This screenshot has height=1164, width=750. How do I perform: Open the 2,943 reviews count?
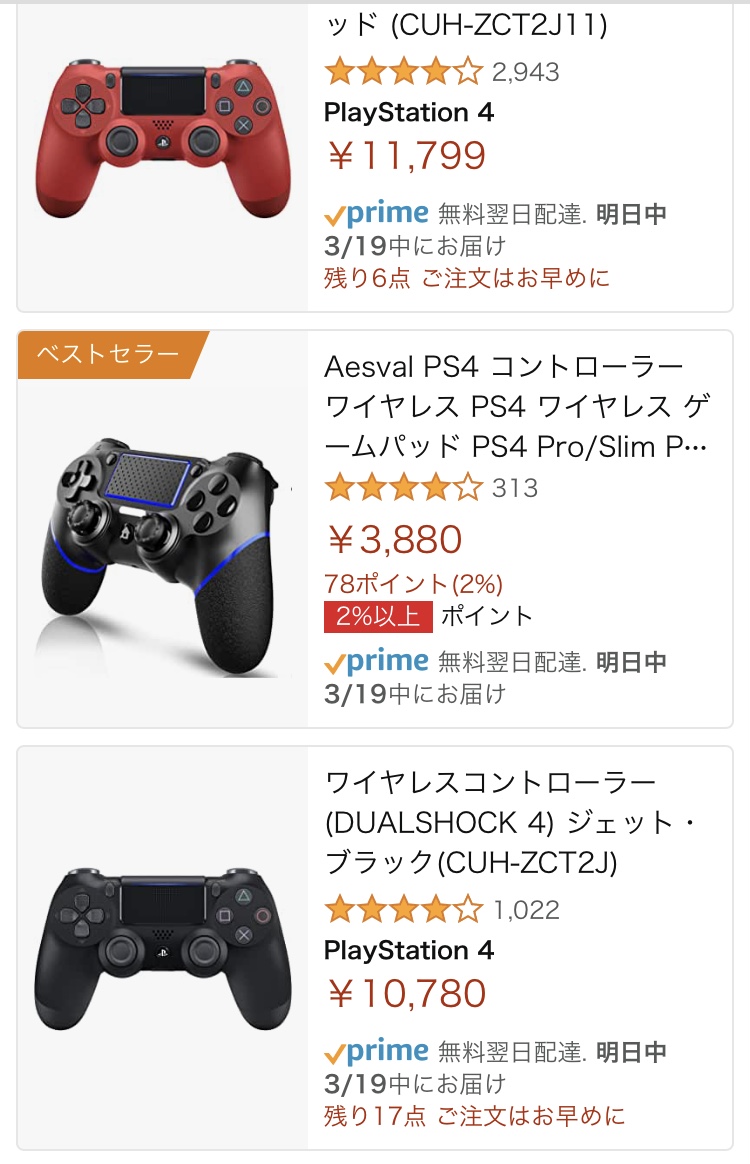point(526,72)
